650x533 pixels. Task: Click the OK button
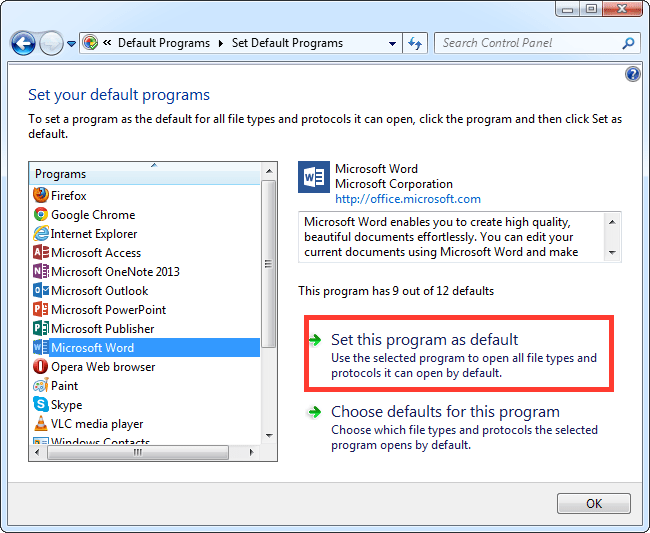click(594, 504)
